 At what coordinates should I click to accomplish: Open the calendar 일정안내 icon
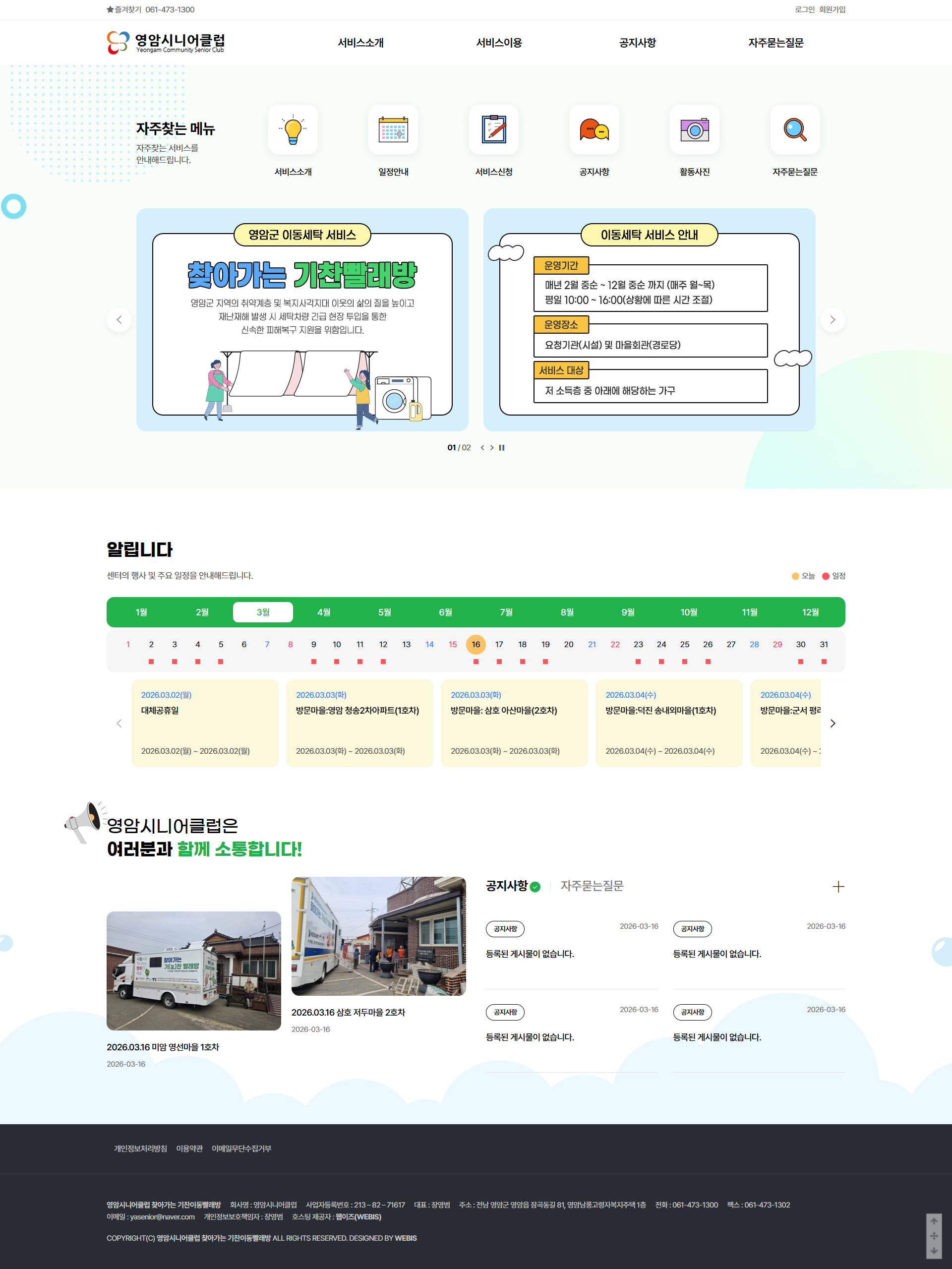[x=393, y=129]
